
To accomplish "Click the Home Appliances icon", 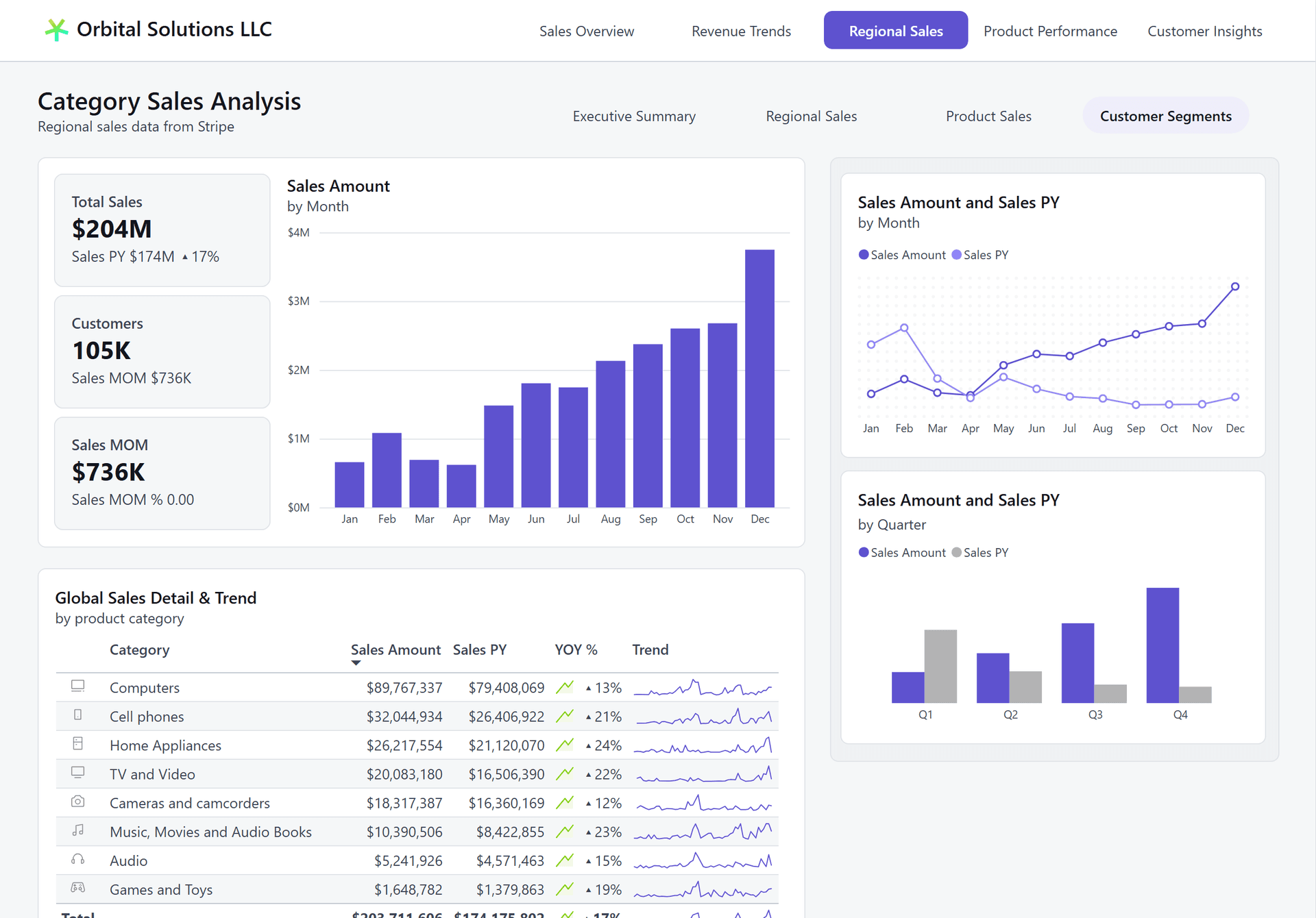I will (x=78, y=745).
